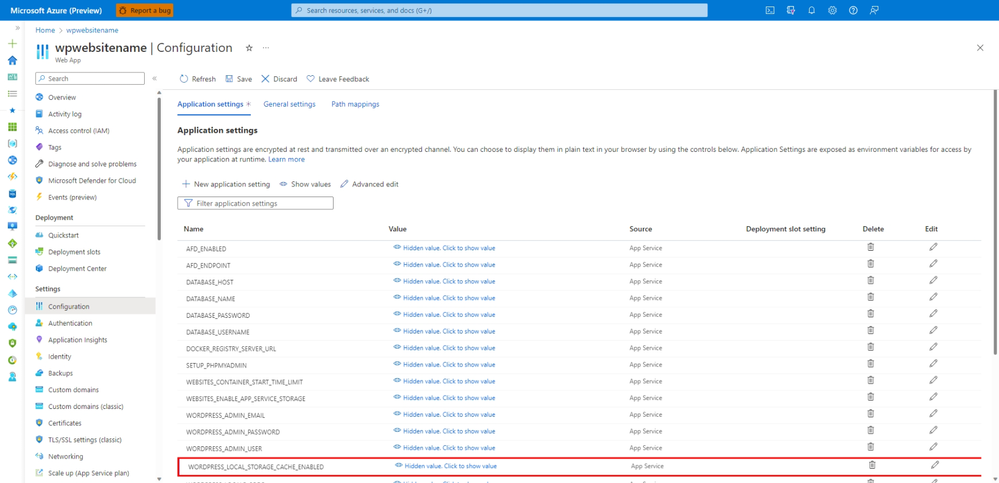
Task: Toggle Show values for all settings
Action: click(305, 184)
